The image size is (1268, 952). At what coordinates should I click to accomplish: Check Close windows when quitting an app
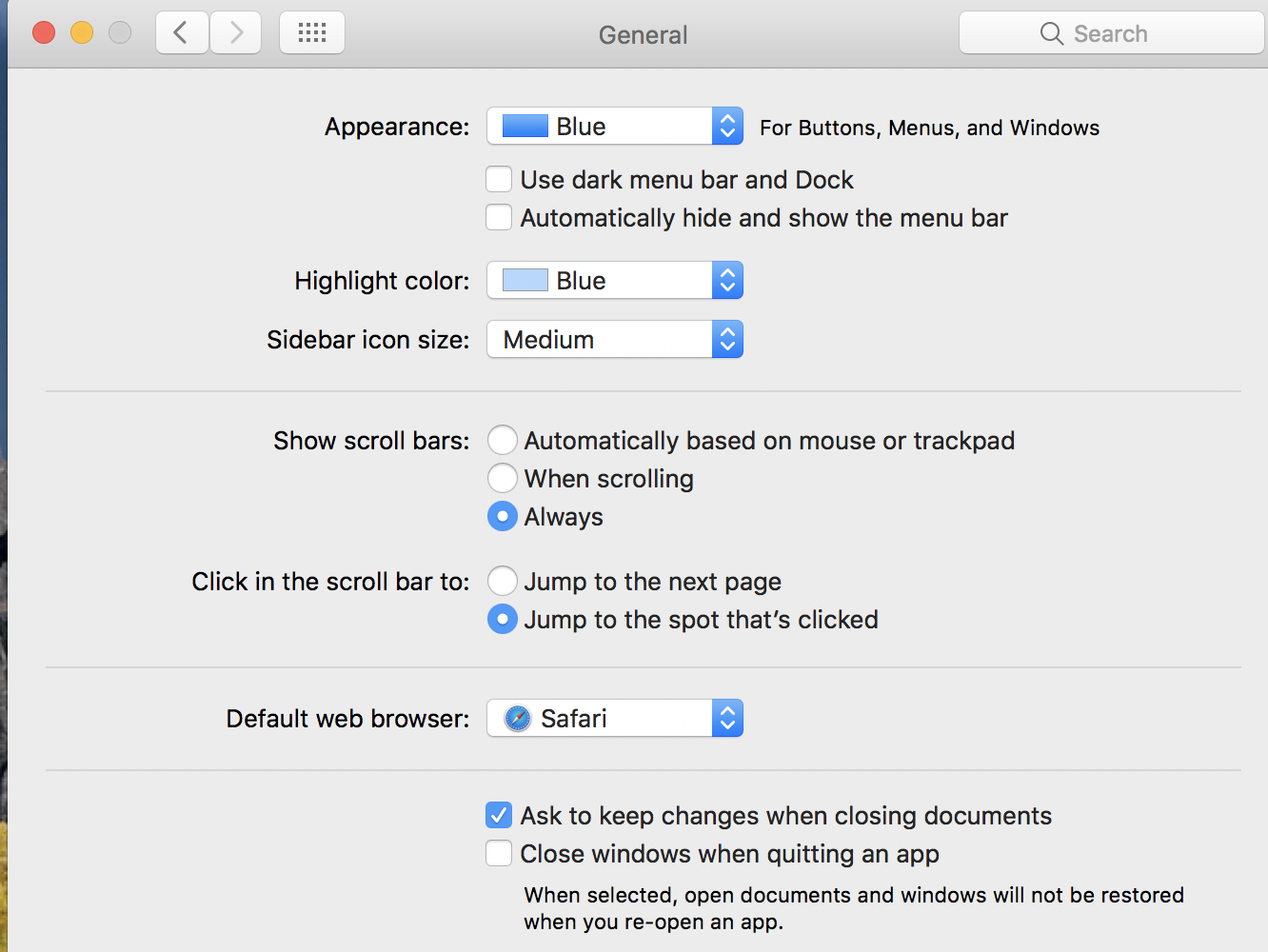(499, 854)
